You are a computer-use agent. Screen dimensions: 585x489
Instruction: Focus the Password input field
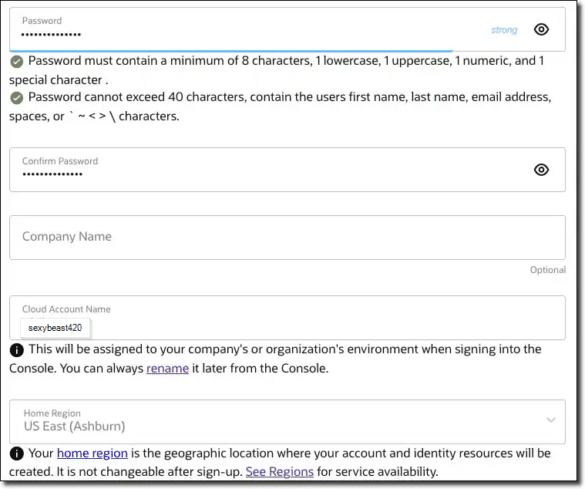(287, 29)
